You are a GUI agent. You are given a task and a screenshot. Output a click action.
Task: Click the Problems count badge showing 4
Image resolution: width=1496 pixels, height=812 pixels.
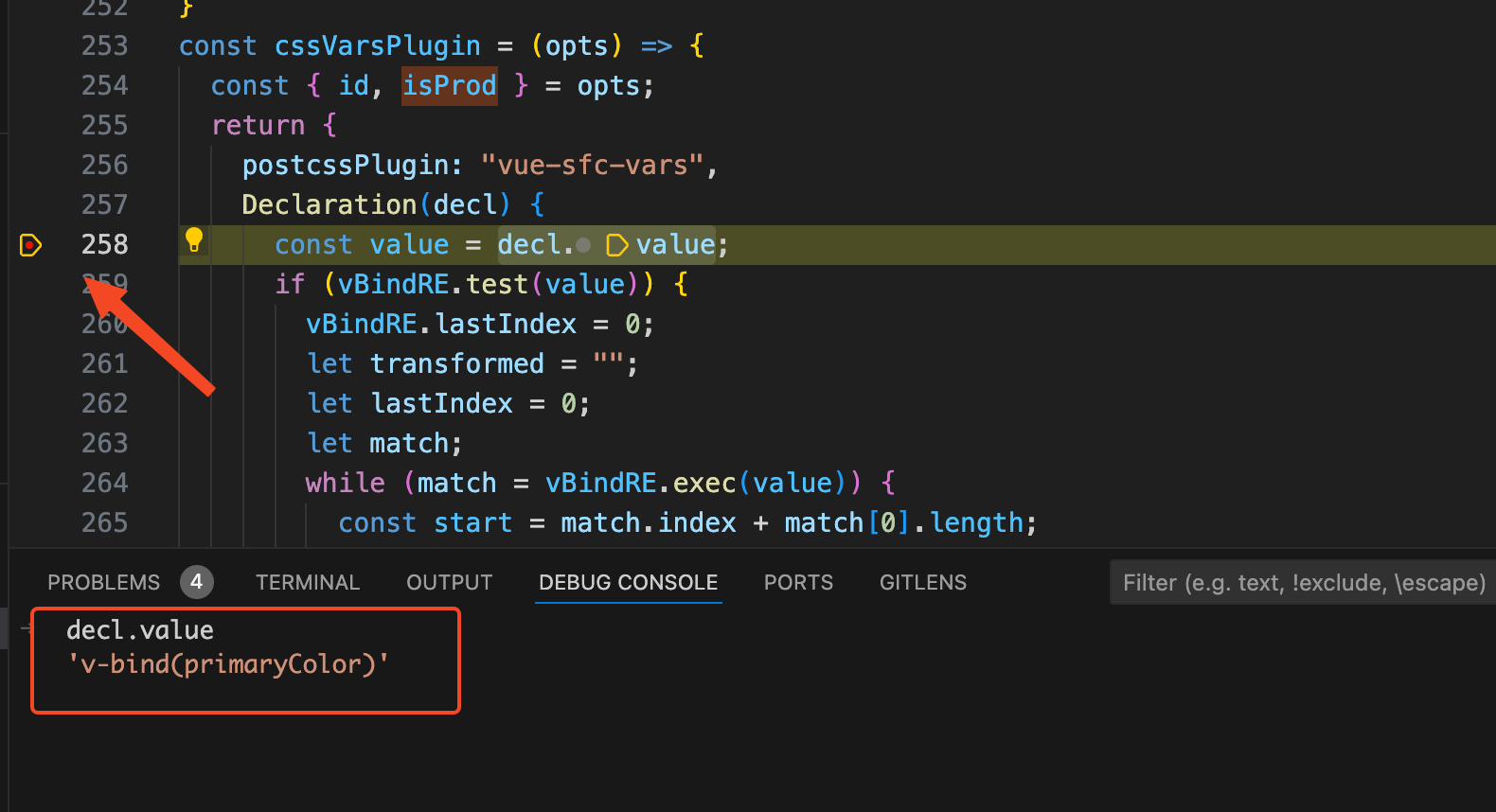pyautogui.click(x=196, y=582)
